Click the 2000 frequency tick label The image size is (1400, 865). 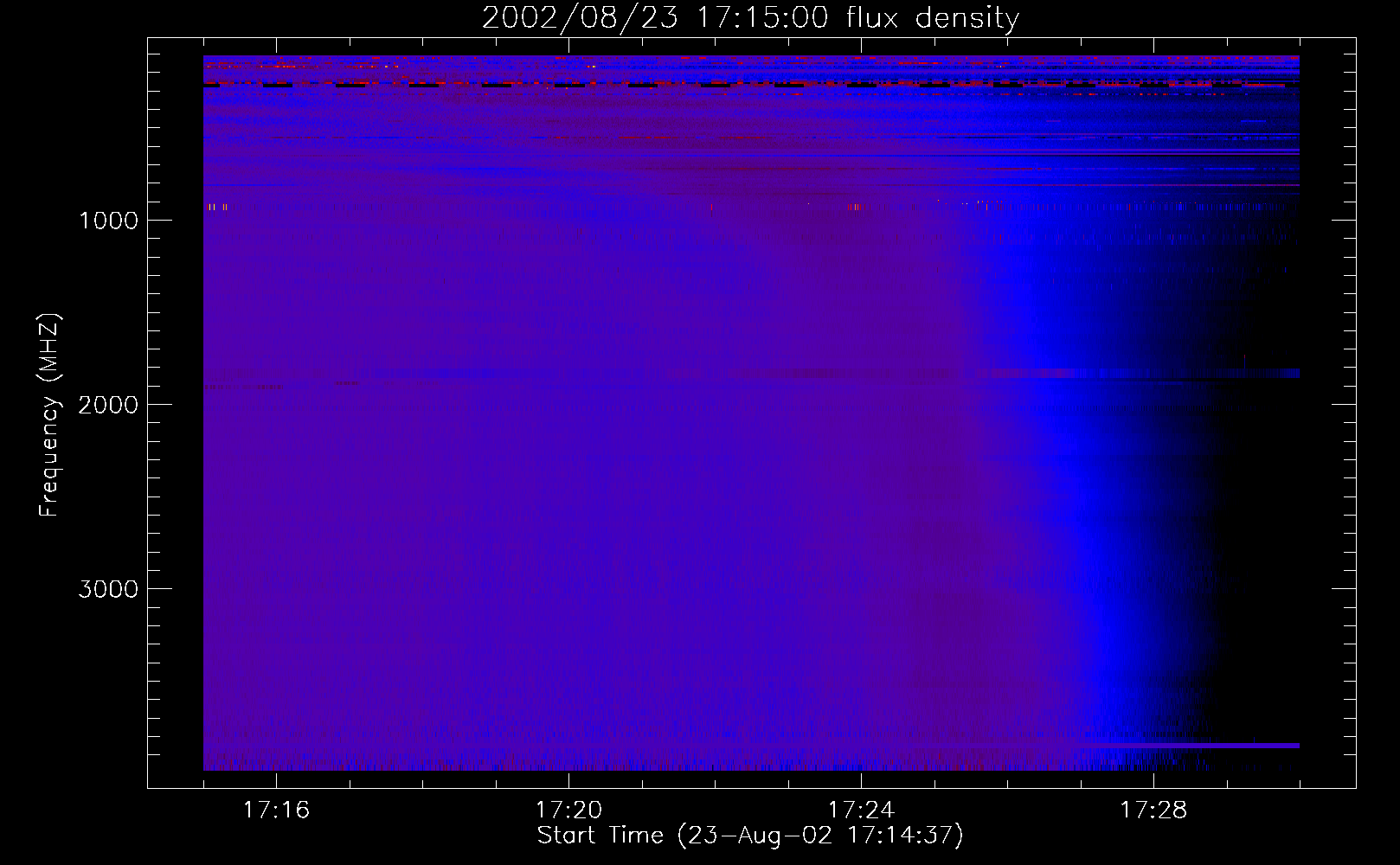(x=108, y=405)
